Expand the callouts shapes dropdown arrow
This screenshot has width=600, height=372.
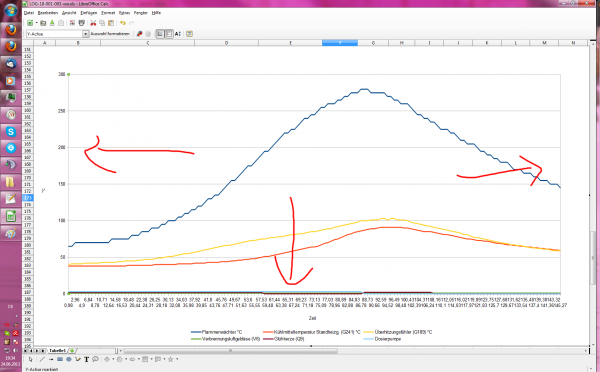point(165,359)
